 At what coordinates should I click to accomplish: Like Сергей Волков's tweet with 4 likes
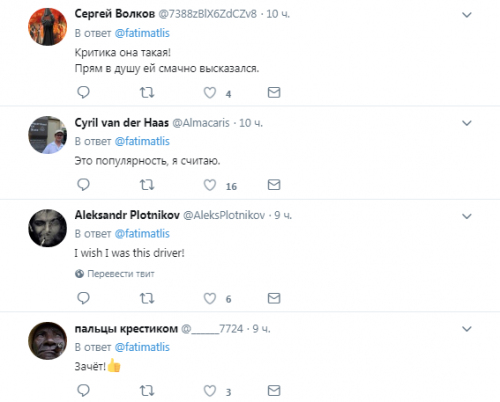210,93
